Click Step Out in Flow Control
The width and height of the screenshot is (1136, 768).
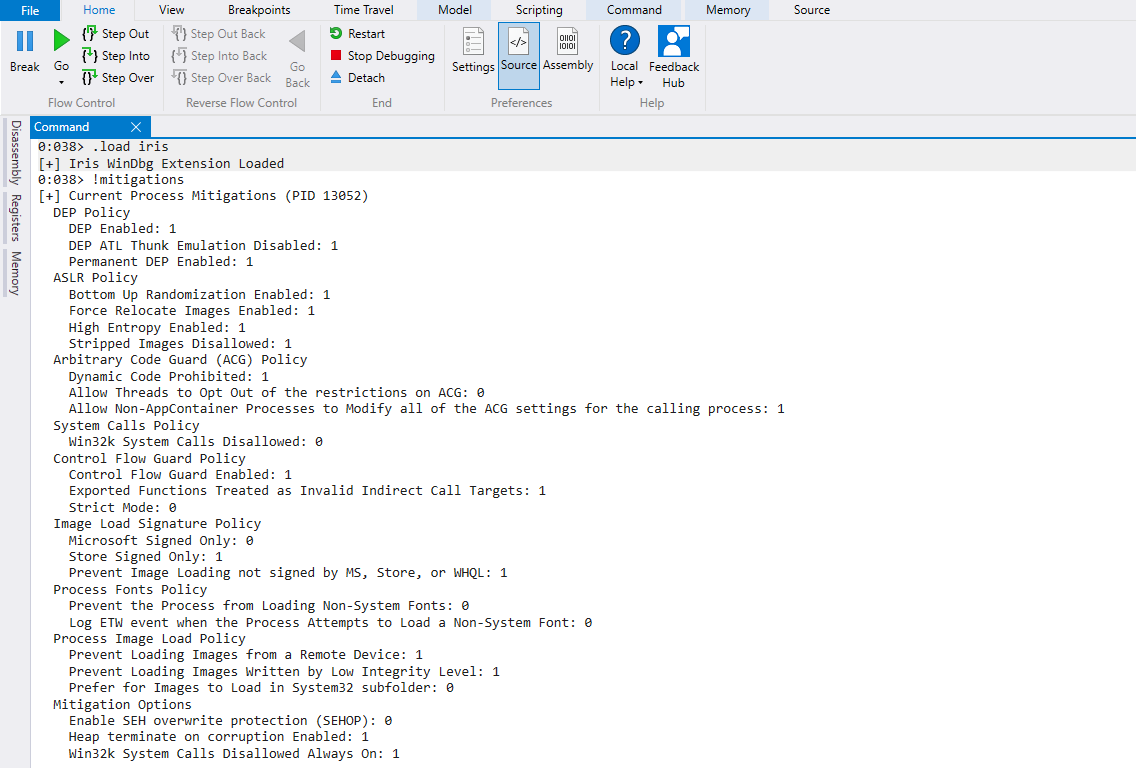[x=115, y=33]
